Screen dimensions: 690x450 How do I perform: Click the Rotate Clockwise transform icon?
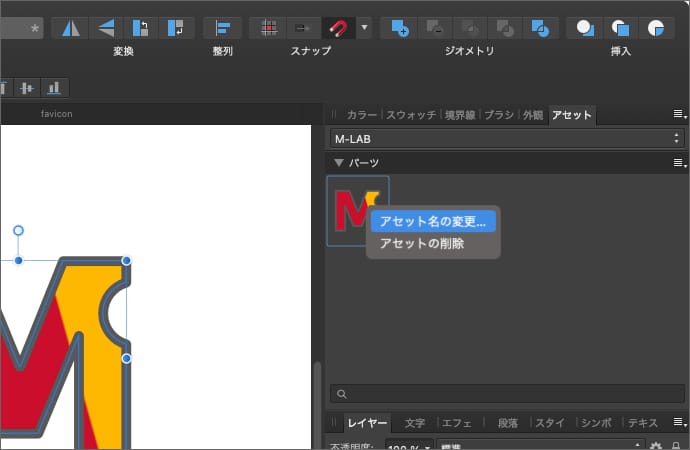coord(176,28)
